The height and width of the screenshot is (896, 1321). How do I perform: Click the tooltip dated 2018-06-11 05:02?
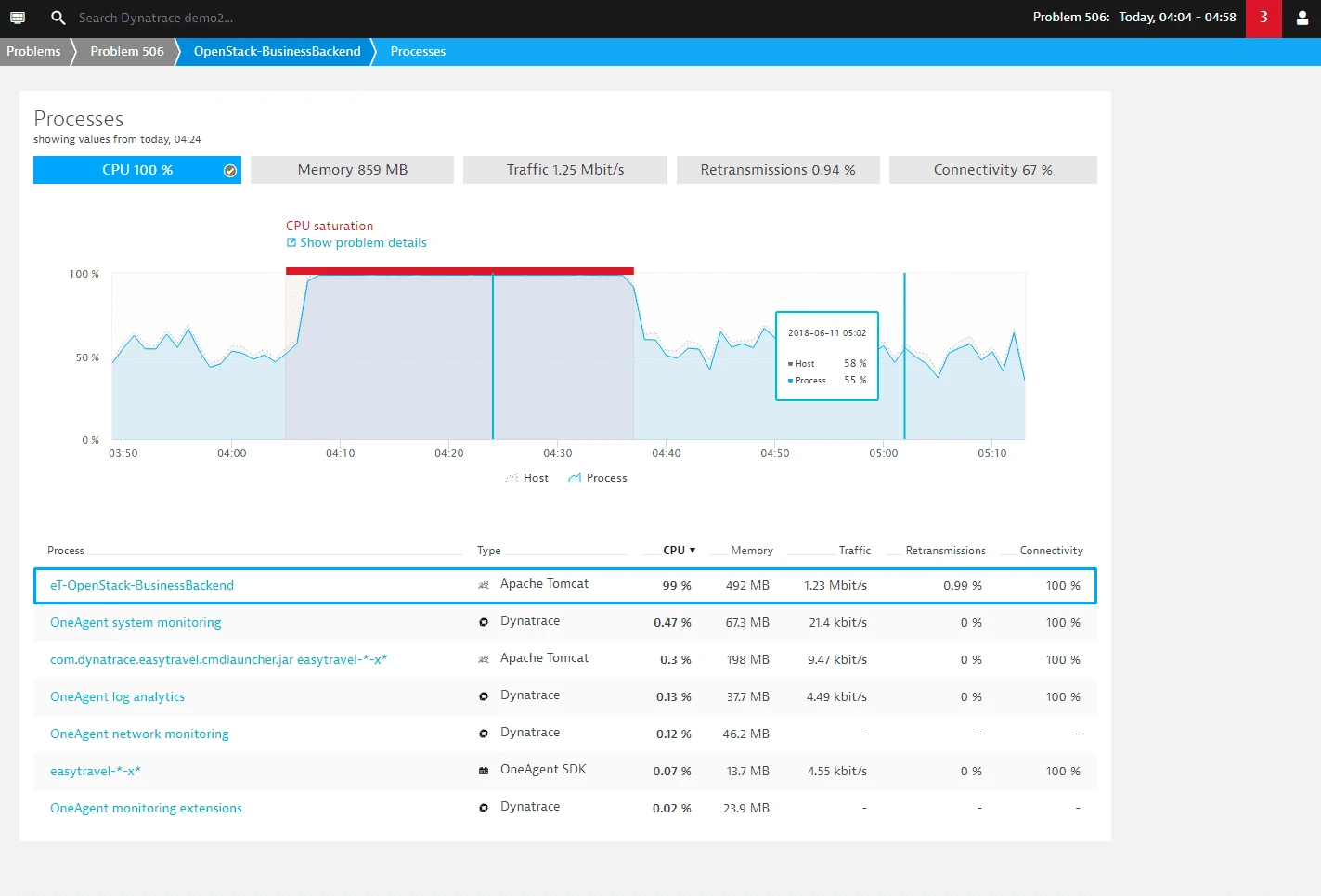826,357
